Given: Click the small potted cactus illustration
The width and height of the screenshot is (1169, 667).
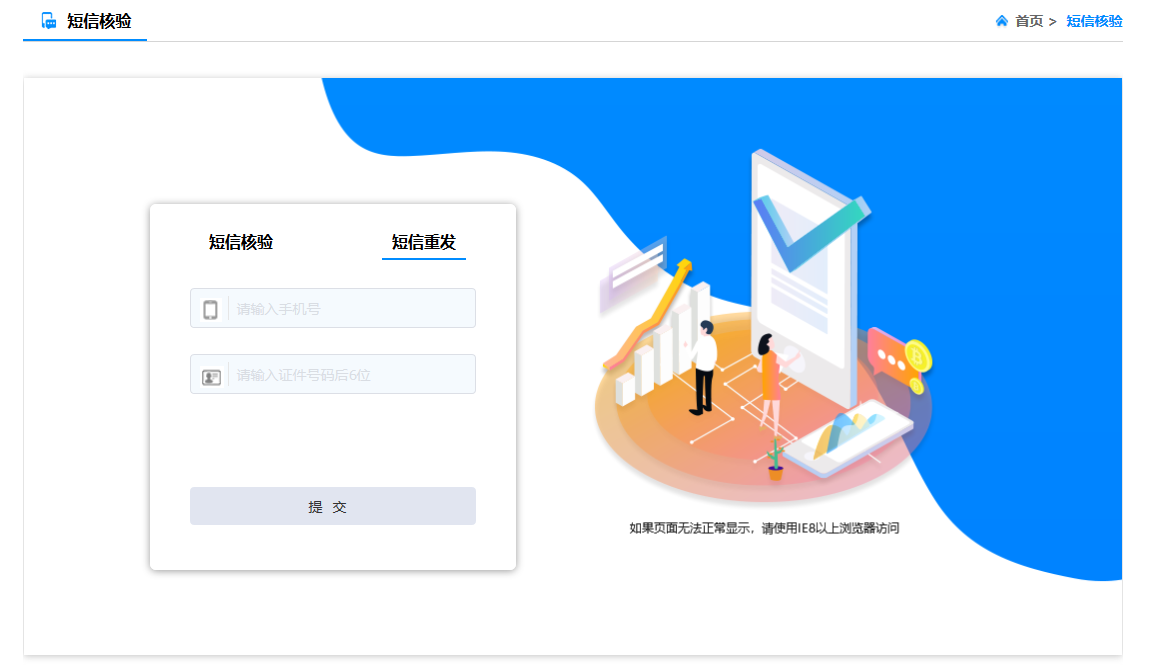Looking at the screenshot, I should [775, 459].
